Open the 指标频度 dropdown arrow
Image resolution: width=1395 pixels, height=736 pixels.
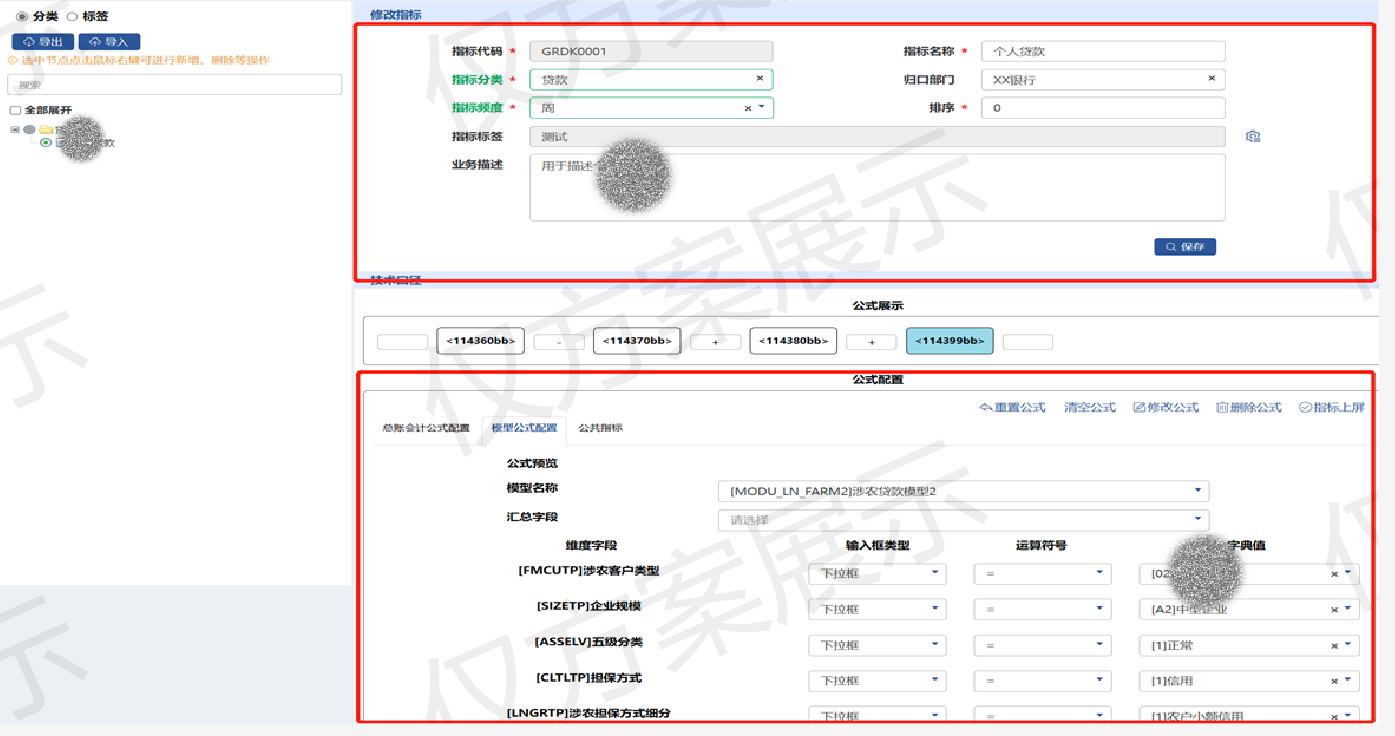pyautogui.click(x=761, y=107)
